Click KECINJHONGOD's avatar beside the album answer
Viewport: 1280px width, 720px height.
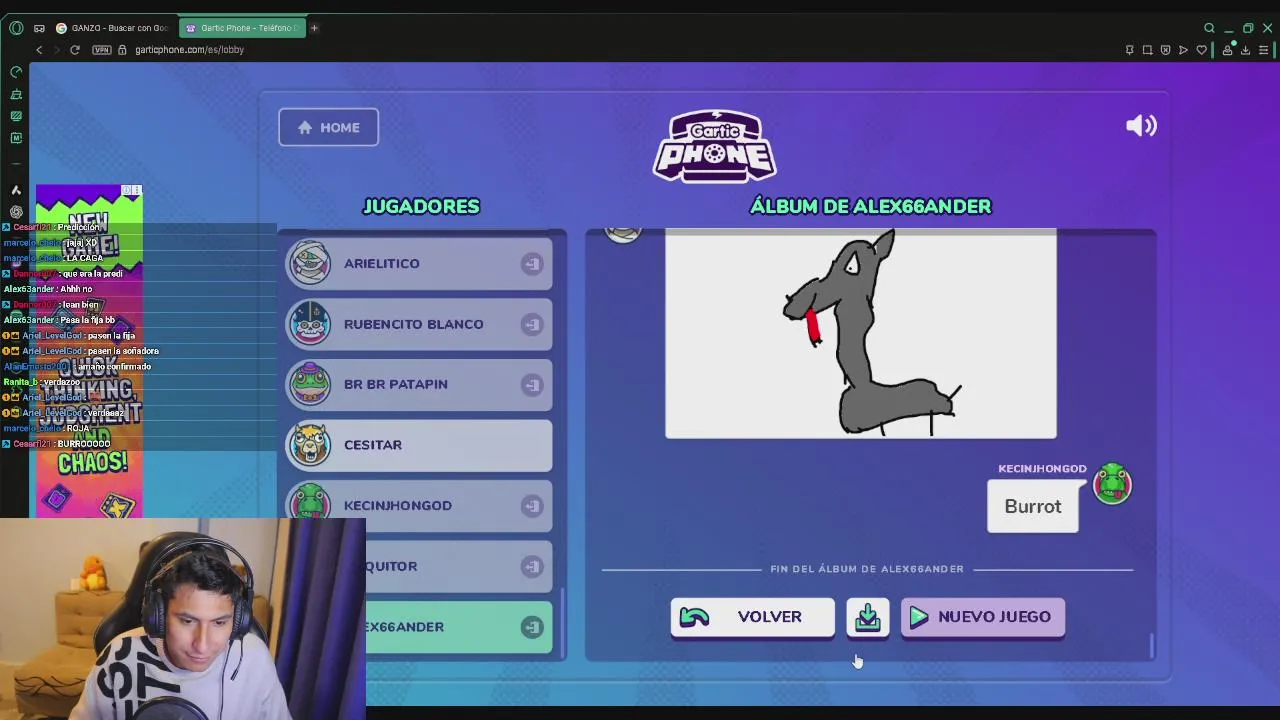1112,484
